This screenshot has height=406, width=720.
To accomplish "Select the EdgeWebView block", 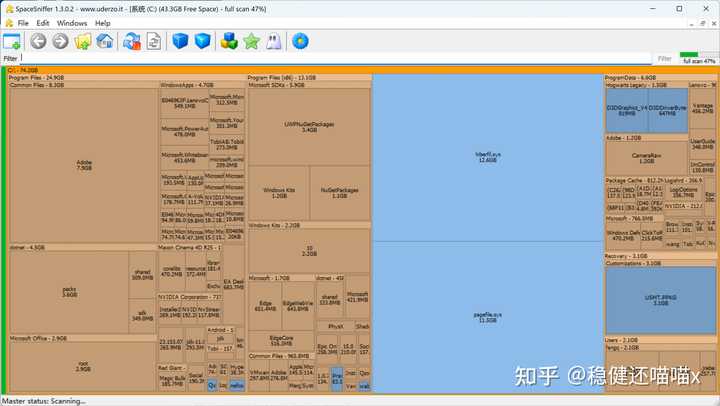I will (298, 306).
